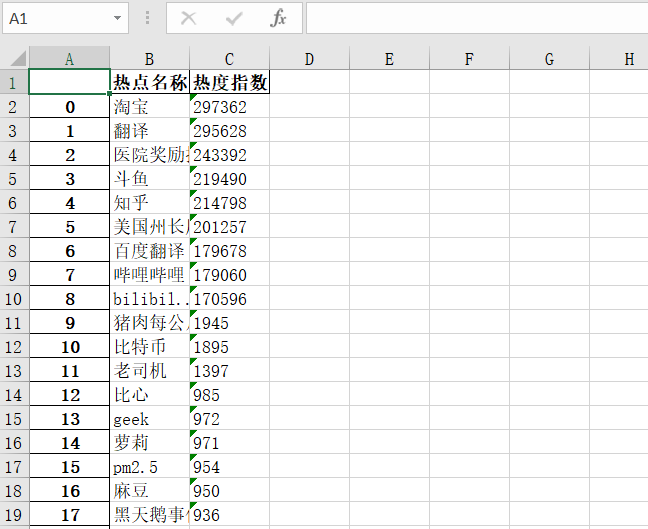Screen dimensions: 648x529
Task: Select the empty active cell A1
Action: [x=69, y=82]
